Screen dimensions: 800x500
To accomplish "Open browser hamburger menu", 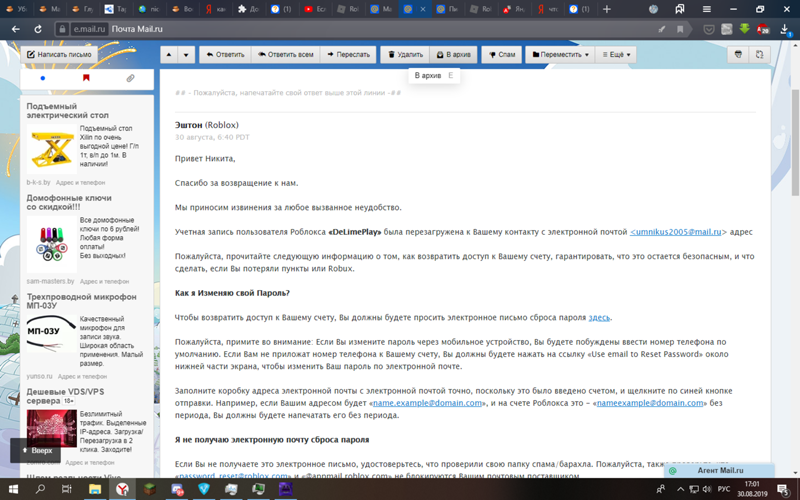I will [x=707, y=9].
